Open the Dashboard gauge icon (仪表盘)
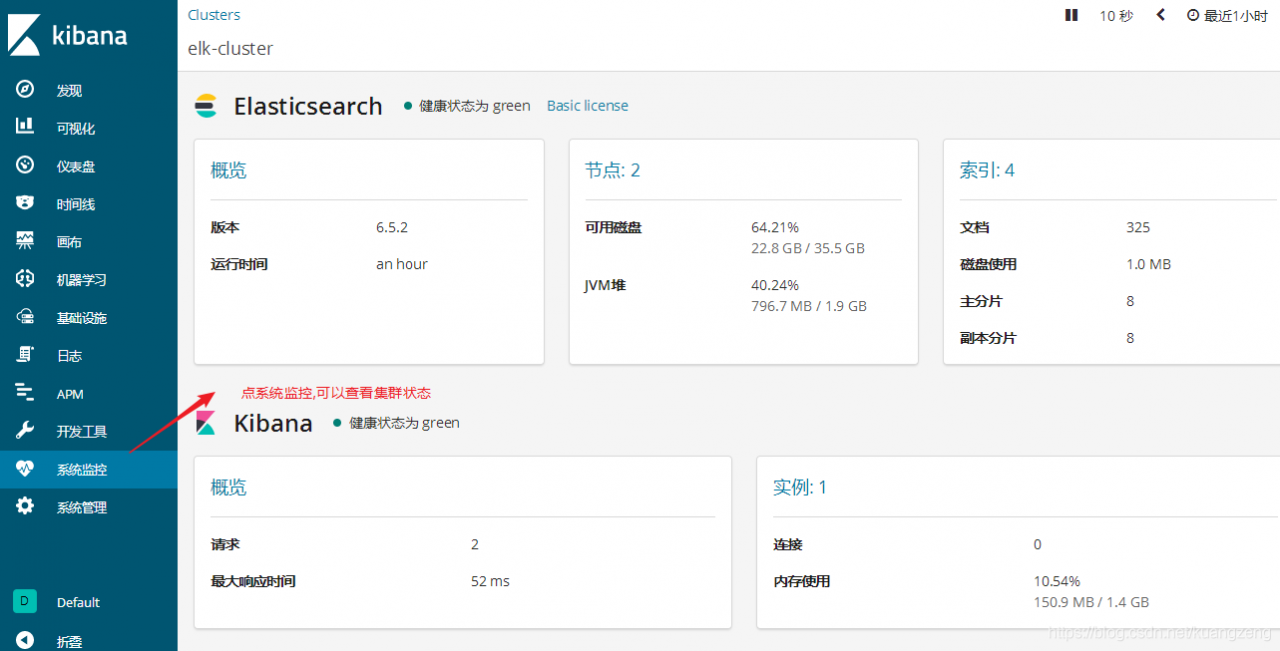This screenshot has height=651, width=1280. [x=25, y=165]
